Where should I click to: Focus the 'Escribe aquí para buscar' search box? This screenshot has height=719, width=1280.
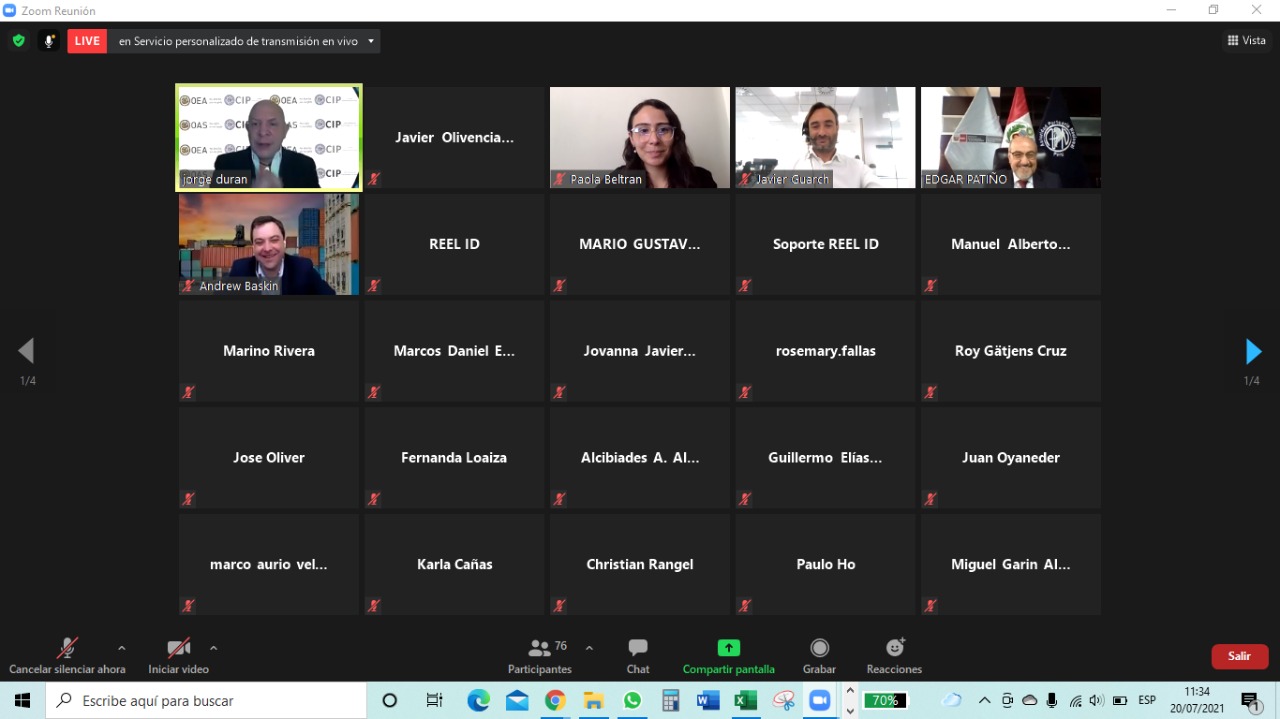[x=206, y=700]
